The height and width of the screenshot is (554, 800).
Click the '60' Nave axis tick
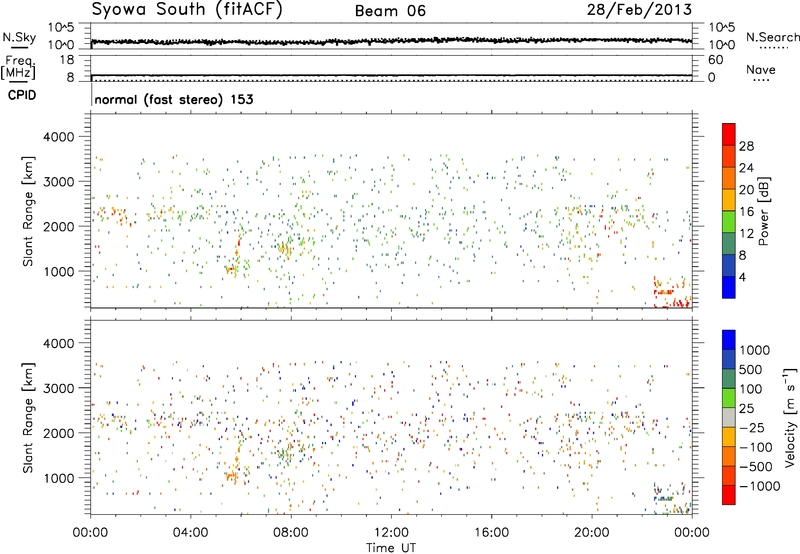716,60
